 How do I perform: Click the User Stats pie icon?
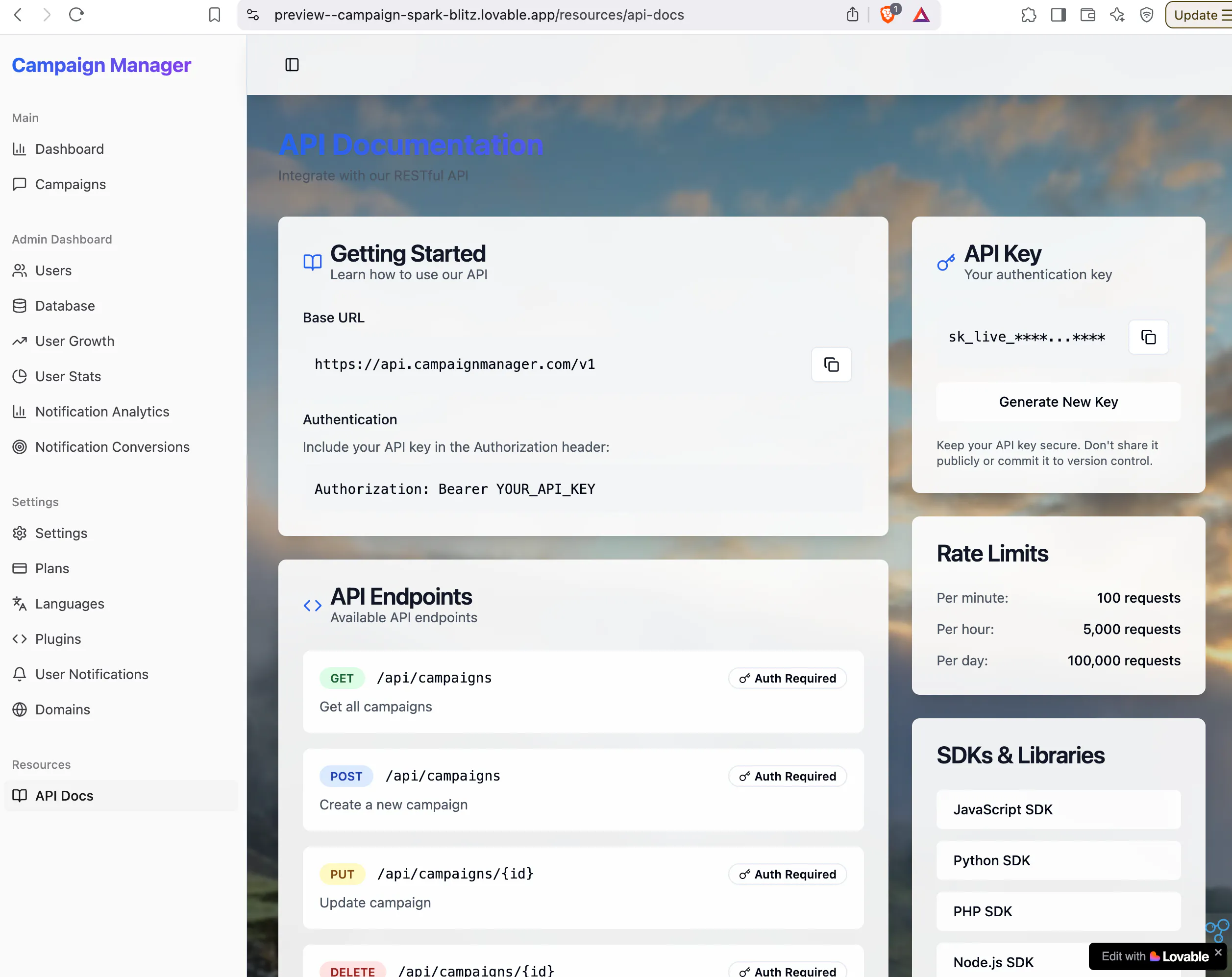20,376
